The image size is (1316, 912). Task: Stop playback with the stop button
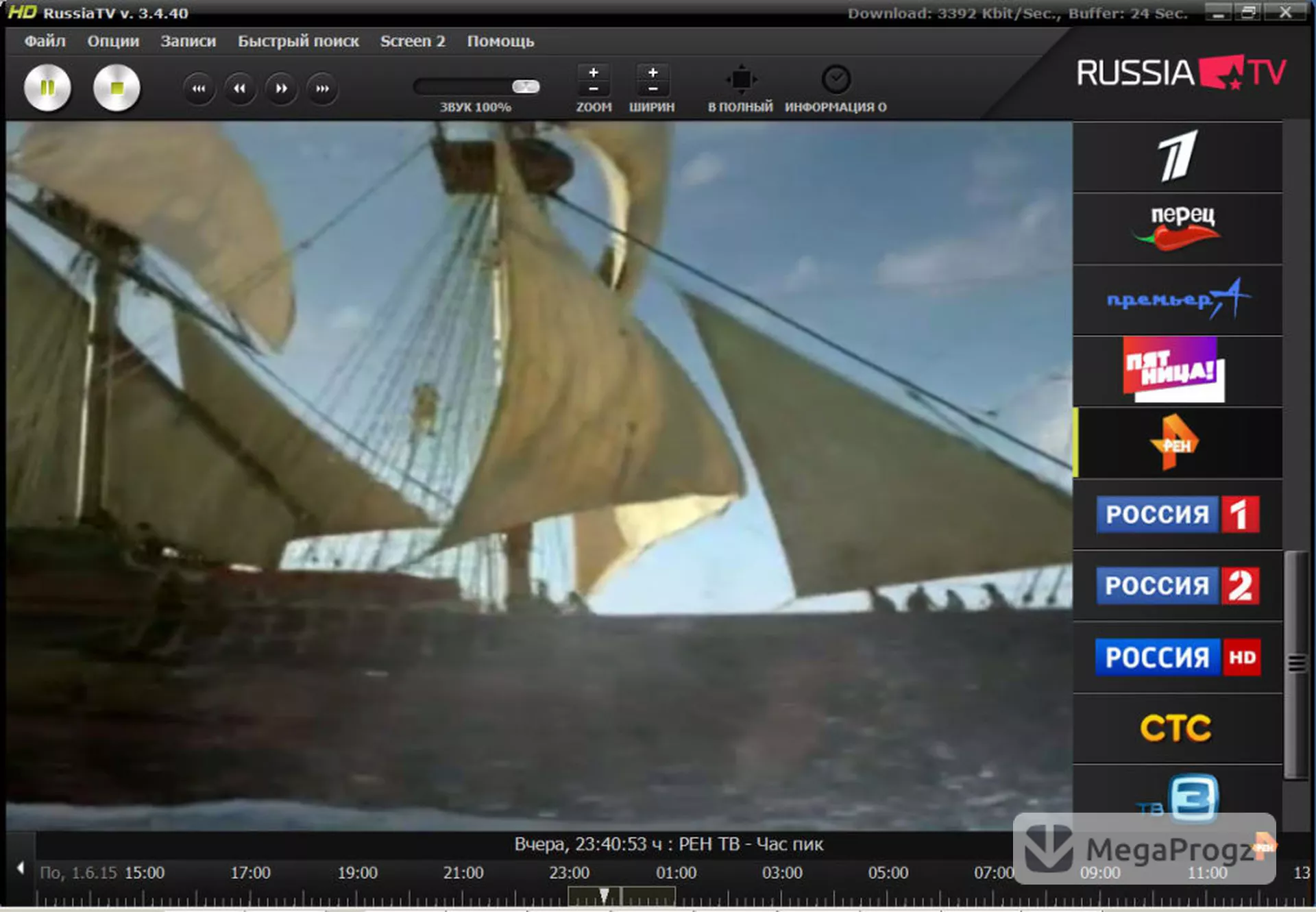pos(117,88)
